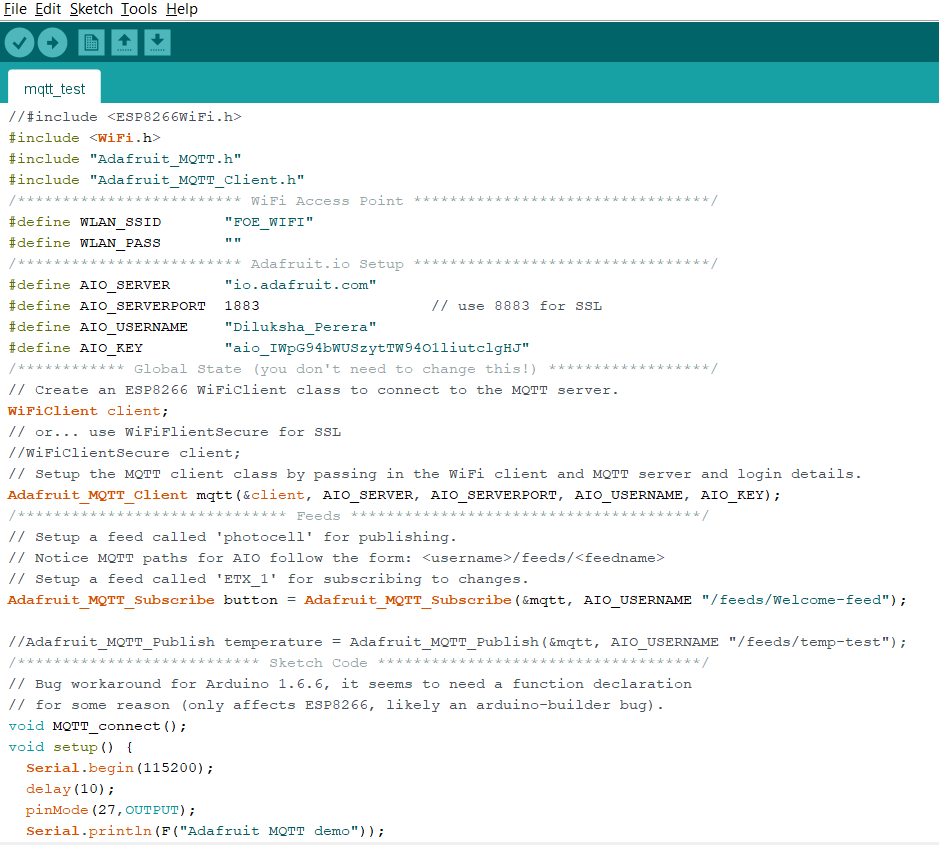Click the "/feeds/temp-test" string

[809, 641]
